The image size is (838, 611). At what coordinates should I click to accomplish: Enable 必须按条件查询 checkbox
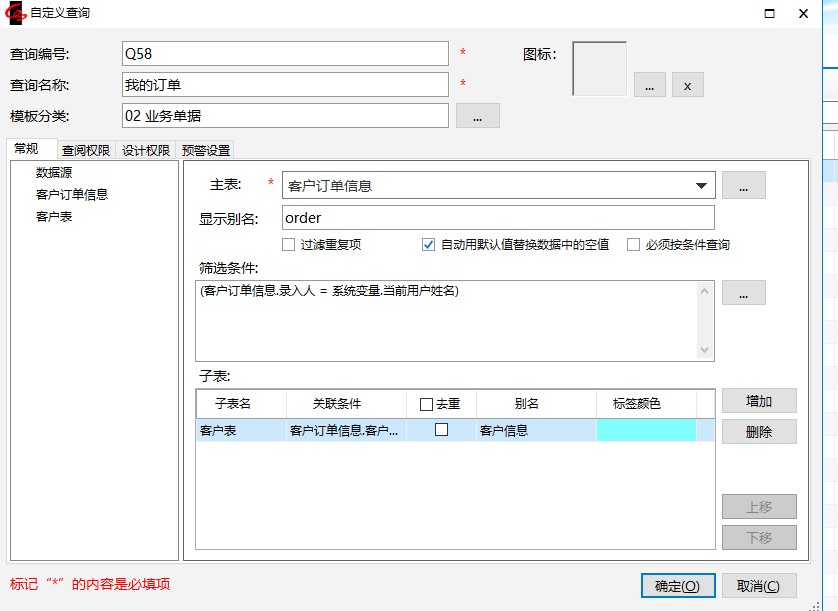[633, 245]
